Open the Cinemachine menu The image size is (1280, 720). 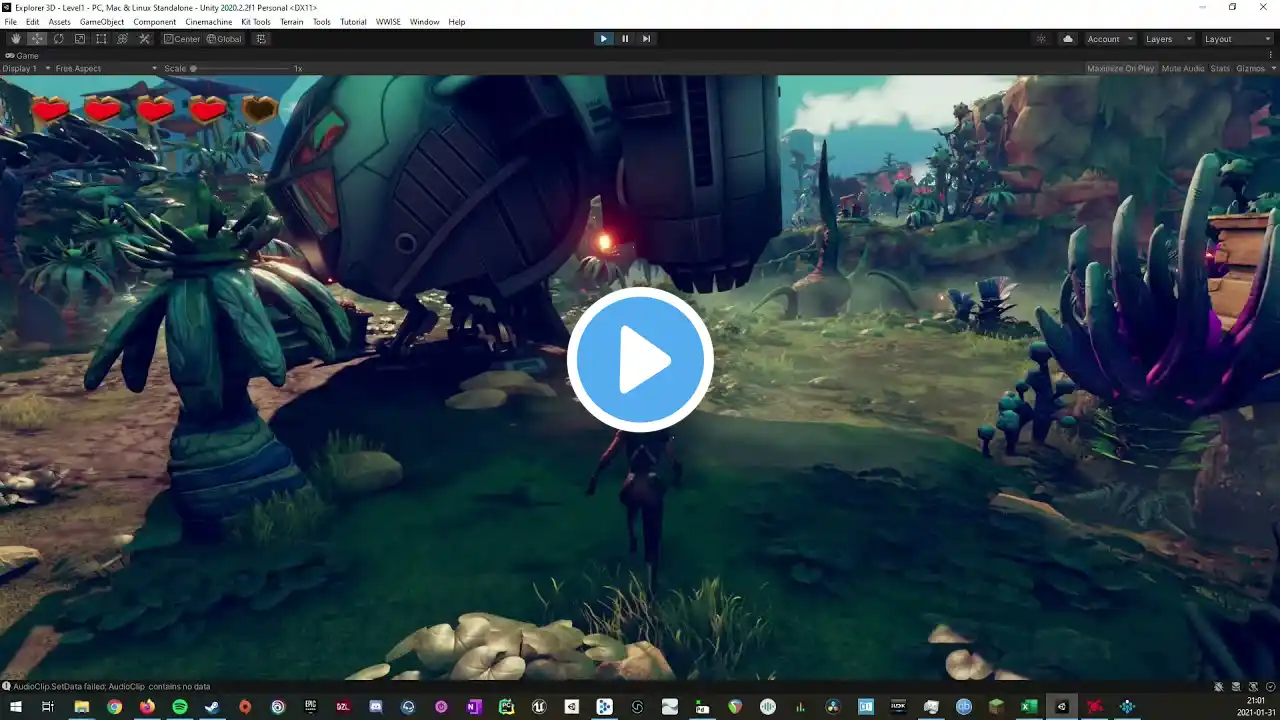208,22
